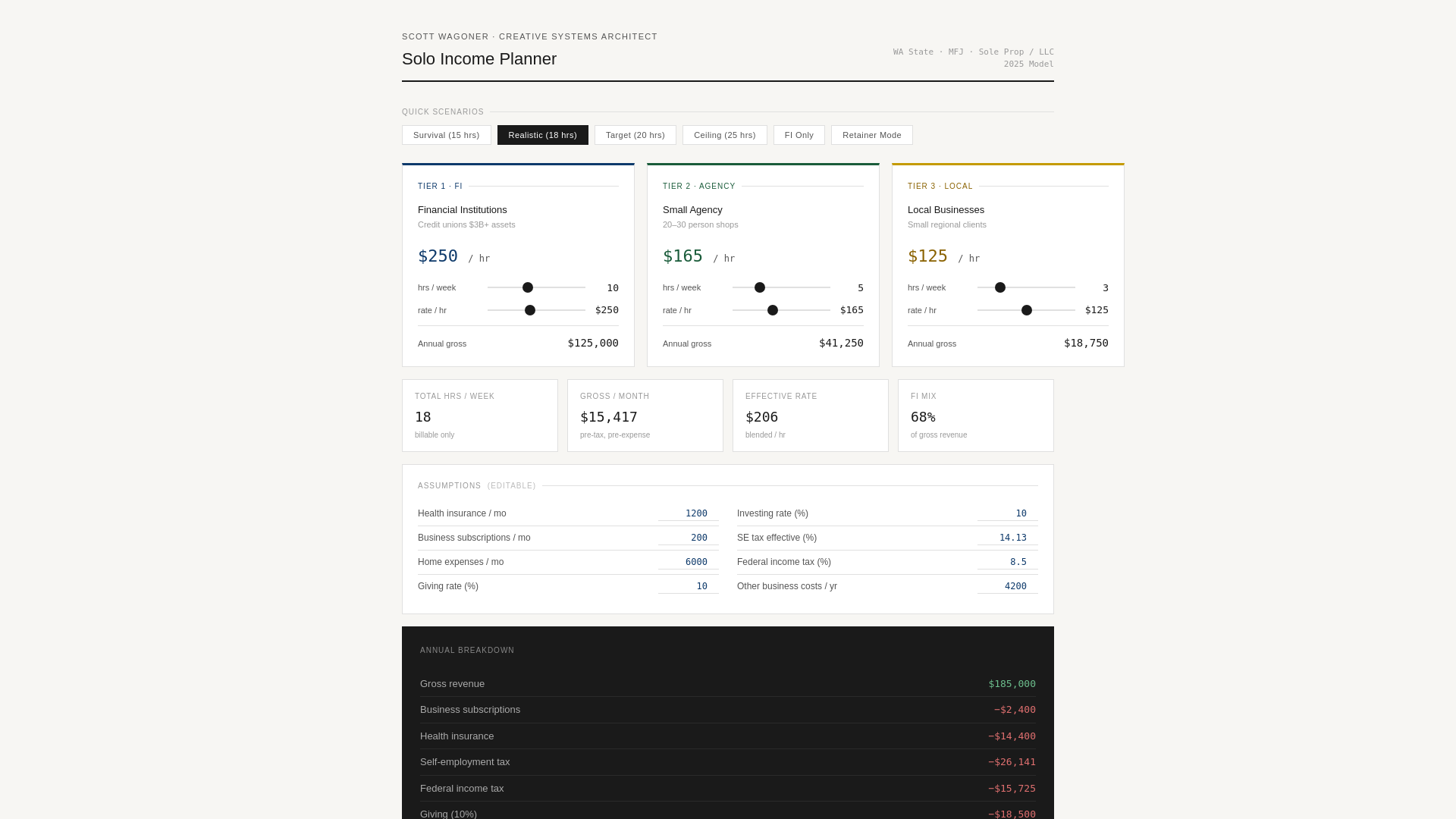Click the Gross / Month value $15,417

pyautogui.click(x=609, y=417)
